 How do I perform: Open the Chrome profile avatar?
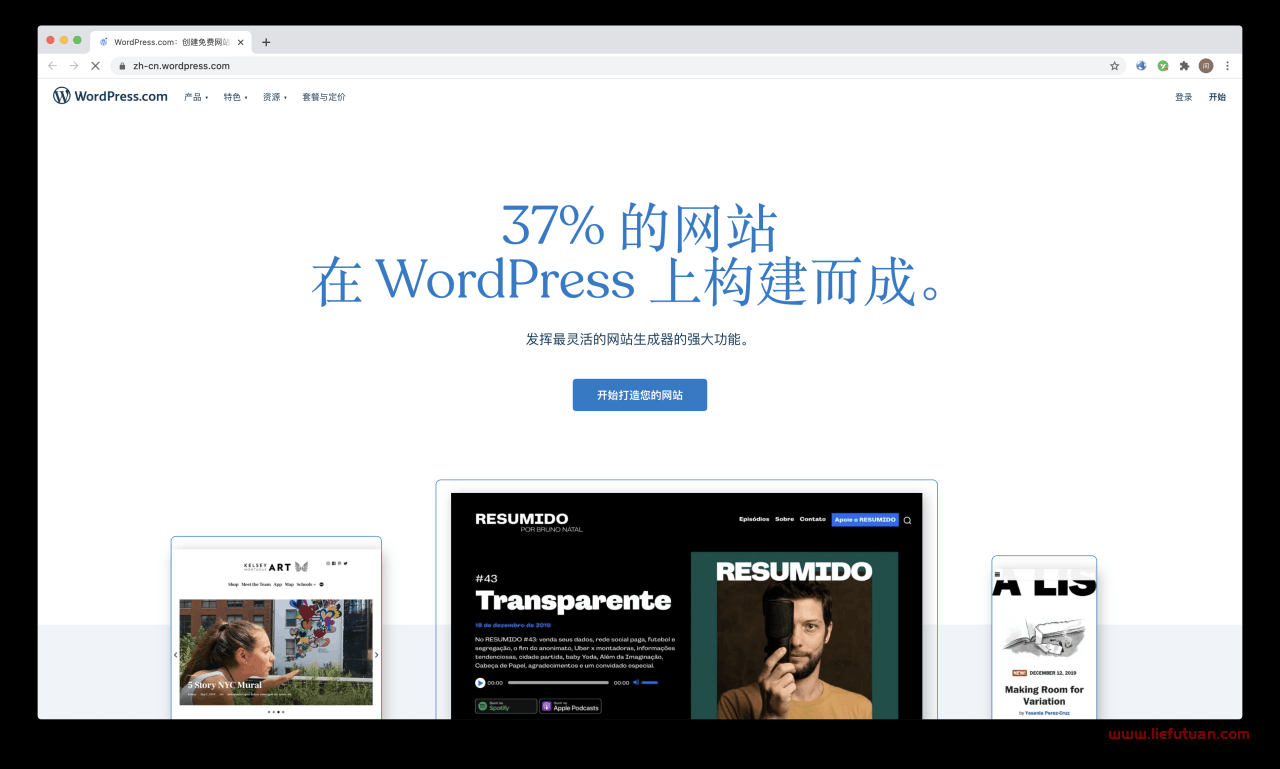tap(1206, 66)
